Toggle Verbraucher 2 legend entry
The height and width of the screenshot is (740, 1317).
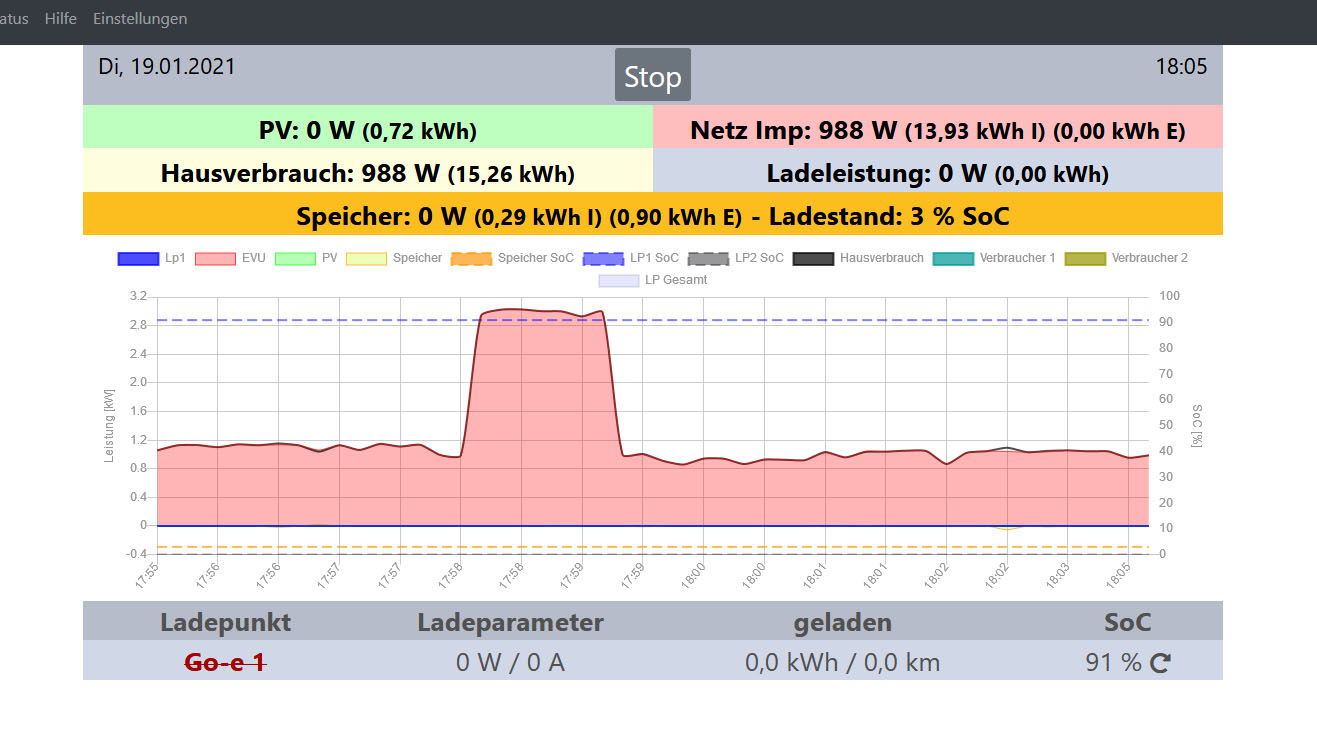coord(1126,258)
